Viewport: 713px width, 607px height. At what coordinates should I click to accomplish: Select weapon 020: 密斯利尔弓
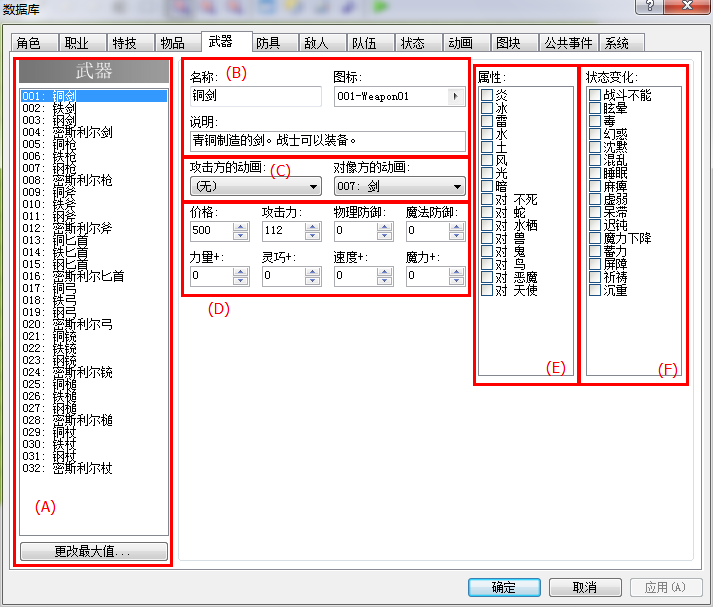pyautogui.click(x=94, y=324)
